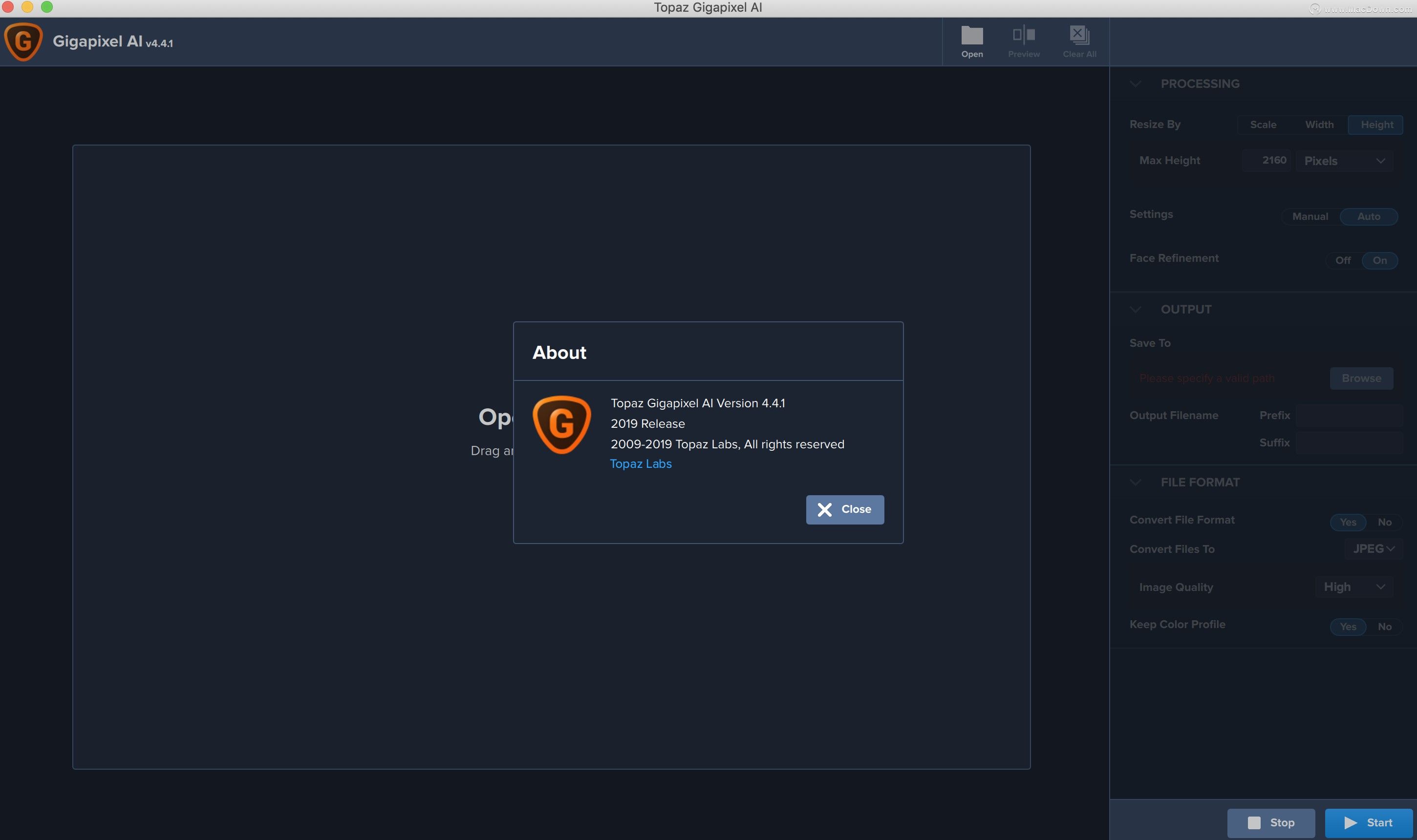
Task: Click the Close button in About dialog
Action: 844,509
